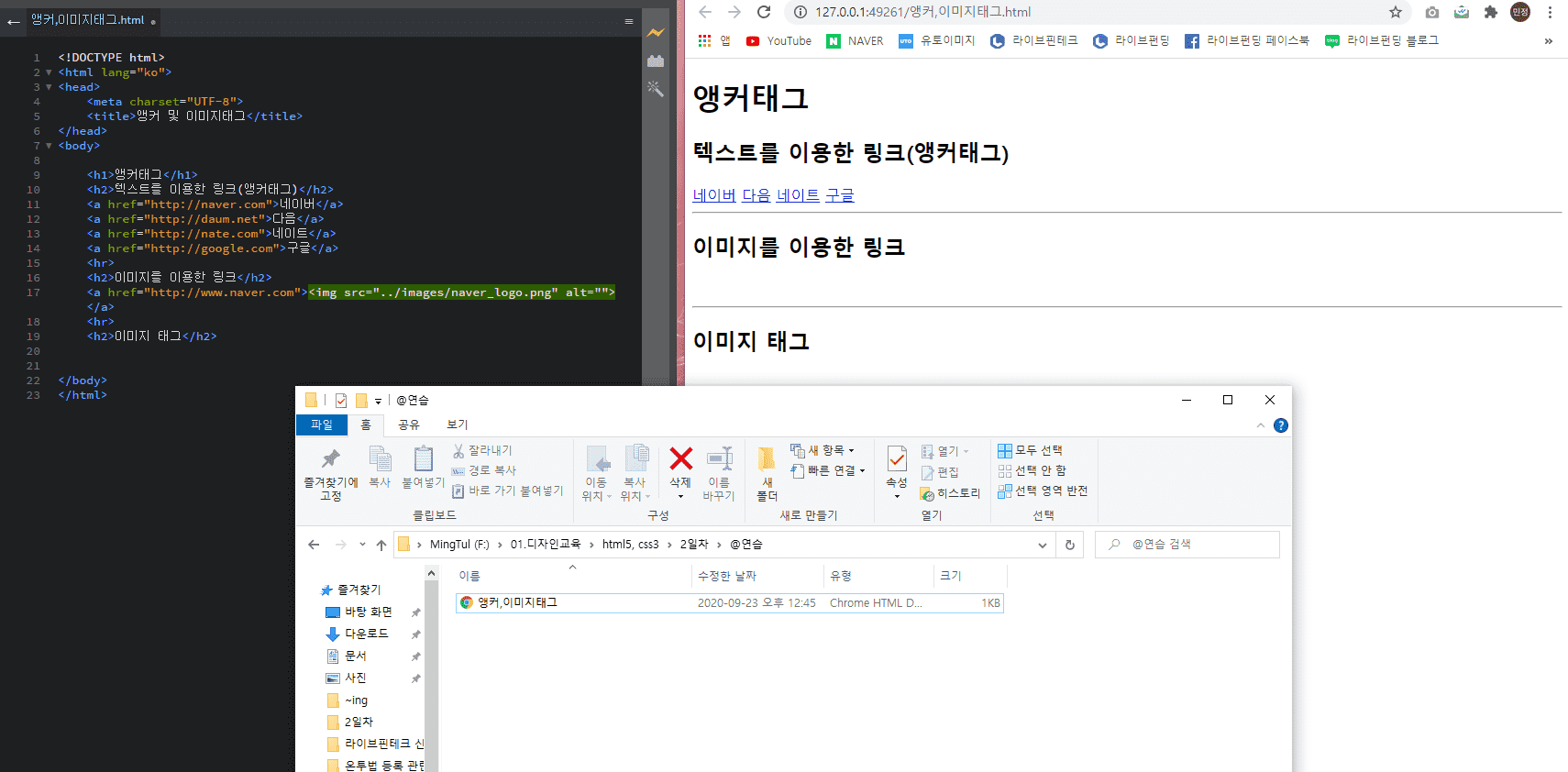The height and width of the screenshot is (772, 1568).
Task: Click the red X 삭제 delete icon
Action: [680, 458]
